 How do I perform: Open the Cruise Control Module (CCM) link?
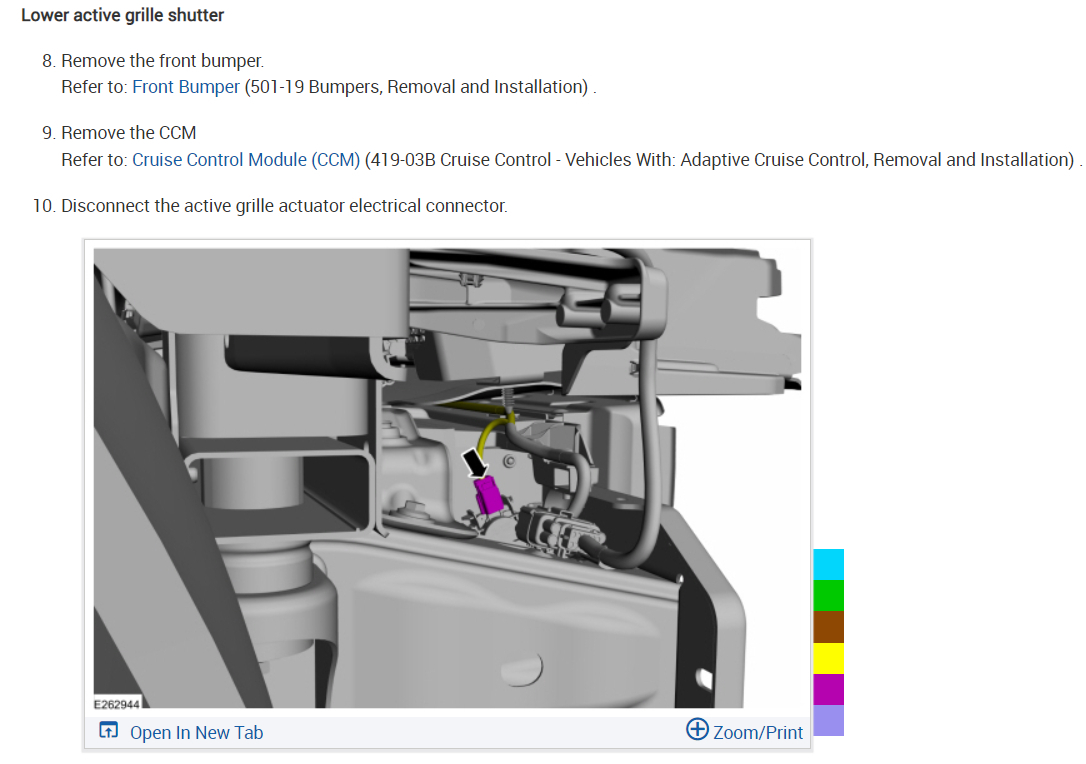246,159
